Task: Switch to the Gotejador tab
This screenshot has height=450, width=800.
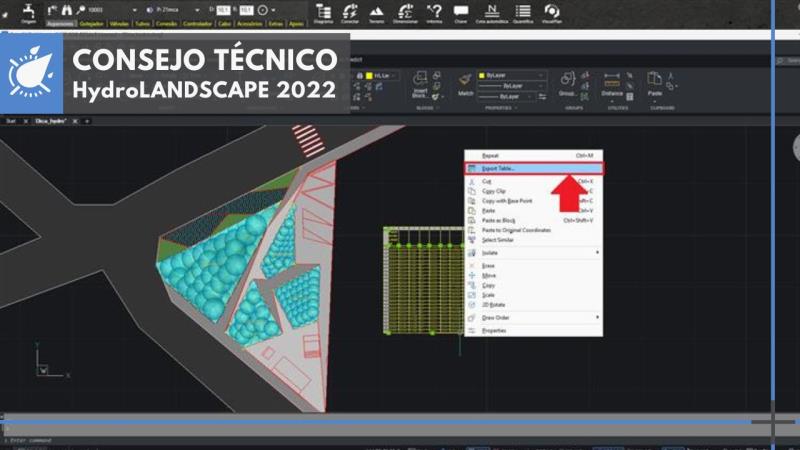Action: (x=92, y=23)
